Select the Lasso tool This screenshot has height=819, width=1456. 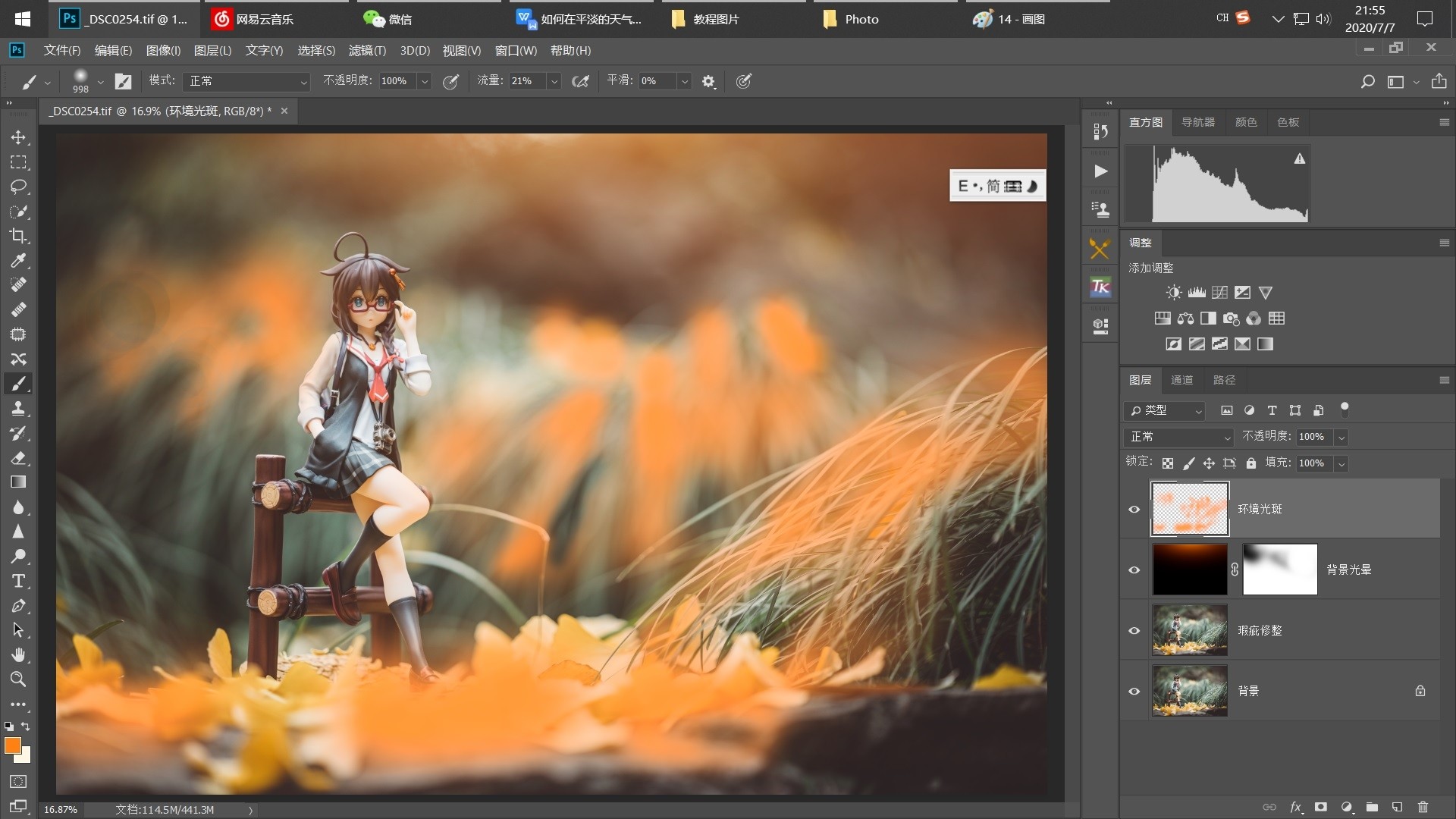click(18, 187)
